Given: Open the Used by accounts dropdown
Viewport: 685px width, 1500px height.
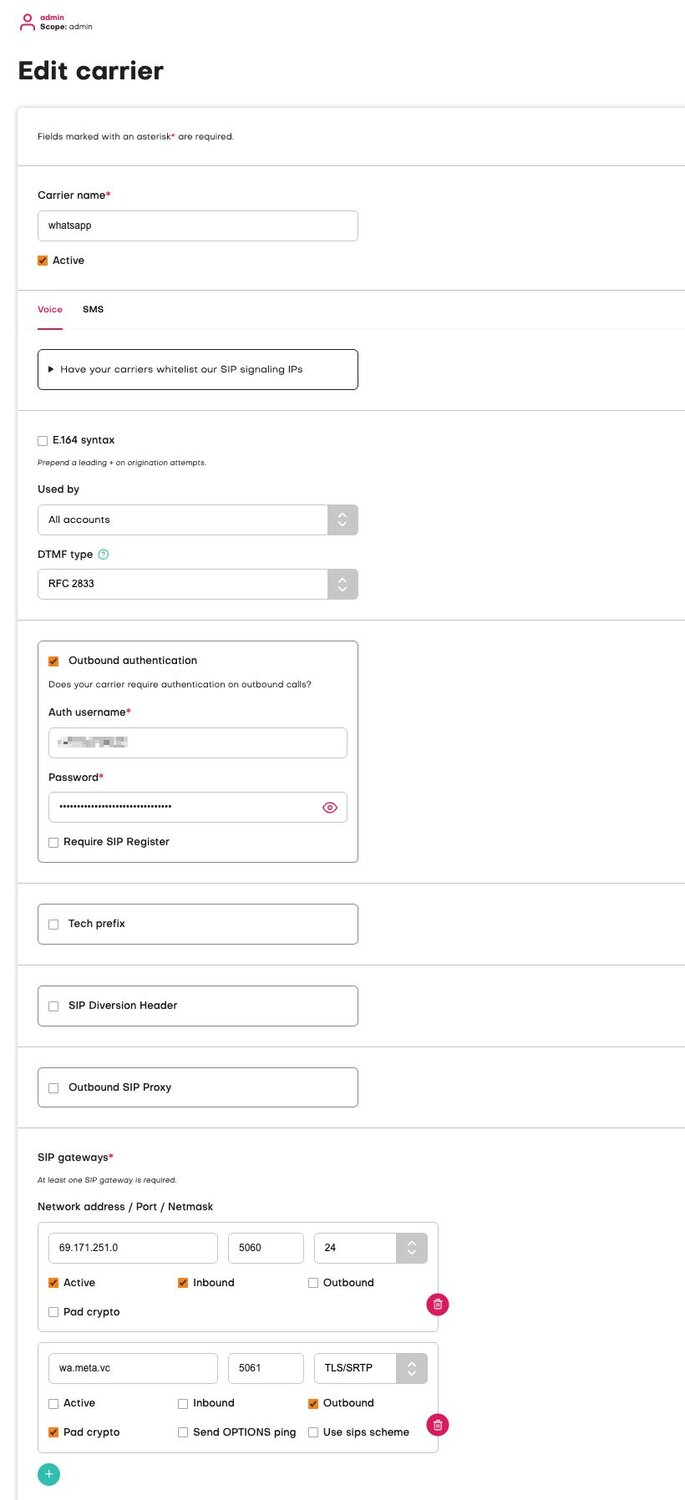Looking at the screenshot, I should [x=197, y=520].
